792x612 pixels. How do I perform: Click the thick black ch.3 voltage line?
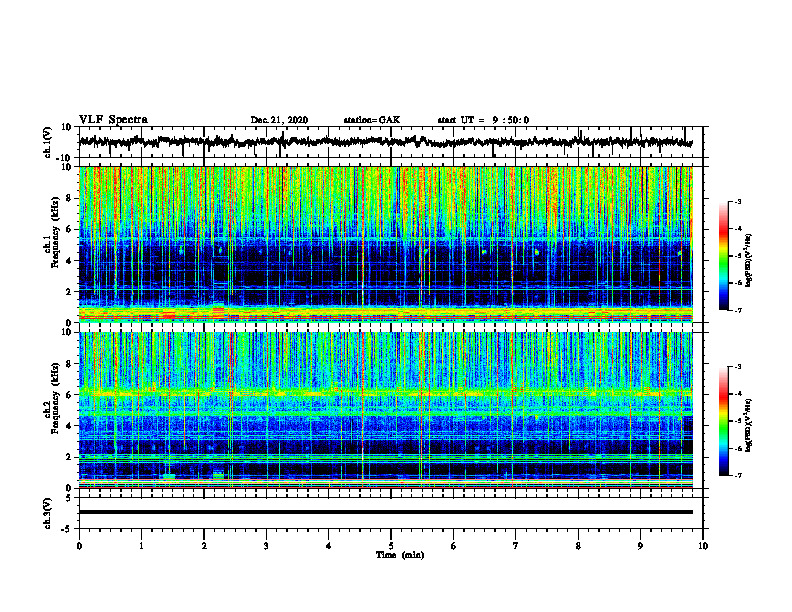coord(386,512)
